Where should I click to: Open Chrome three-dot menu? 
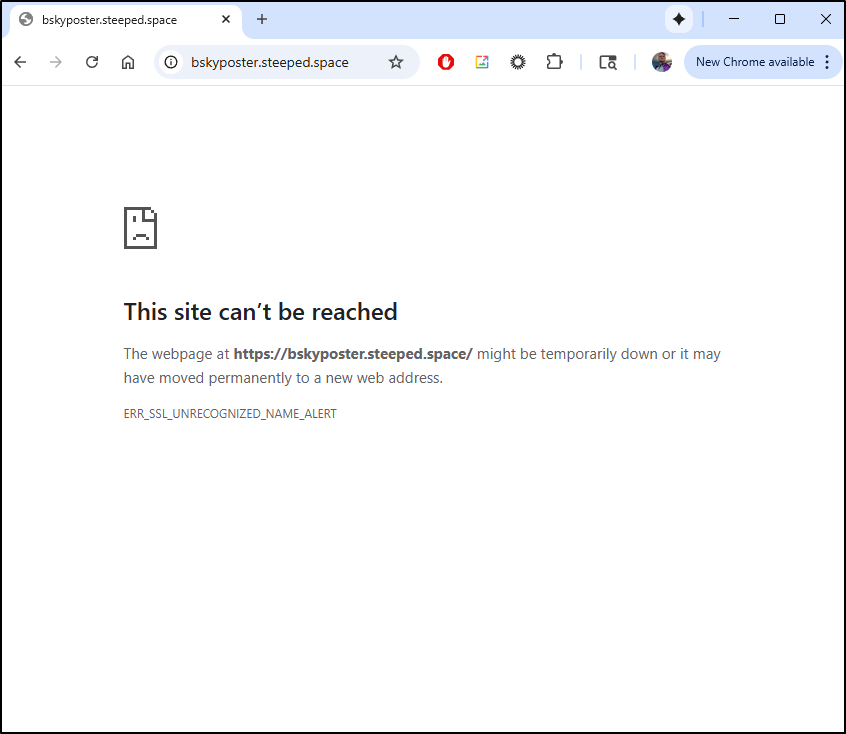pyautogui.click(x=827, y=62)
